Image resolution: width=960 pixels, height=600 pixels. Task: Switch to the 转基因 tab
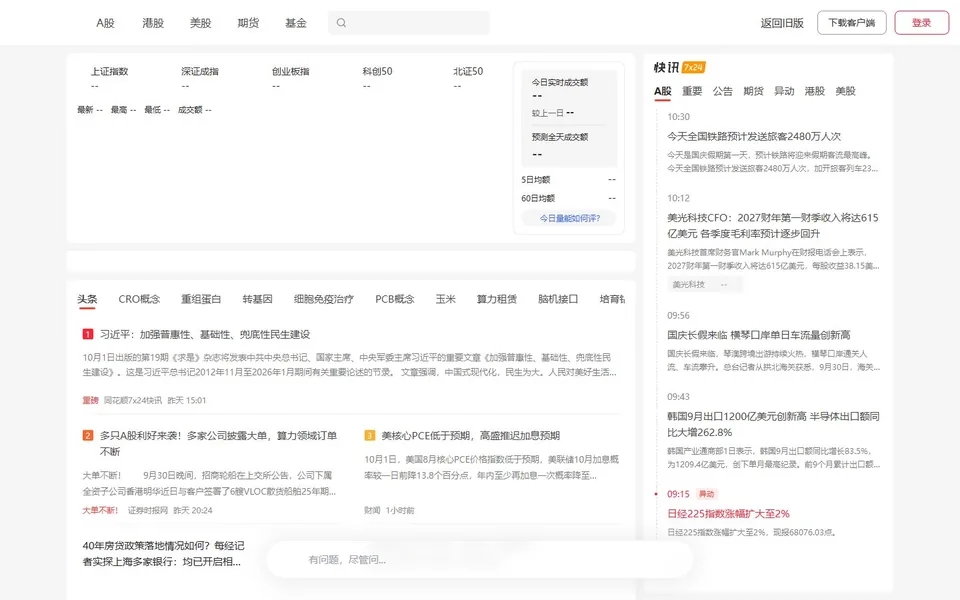257,299
